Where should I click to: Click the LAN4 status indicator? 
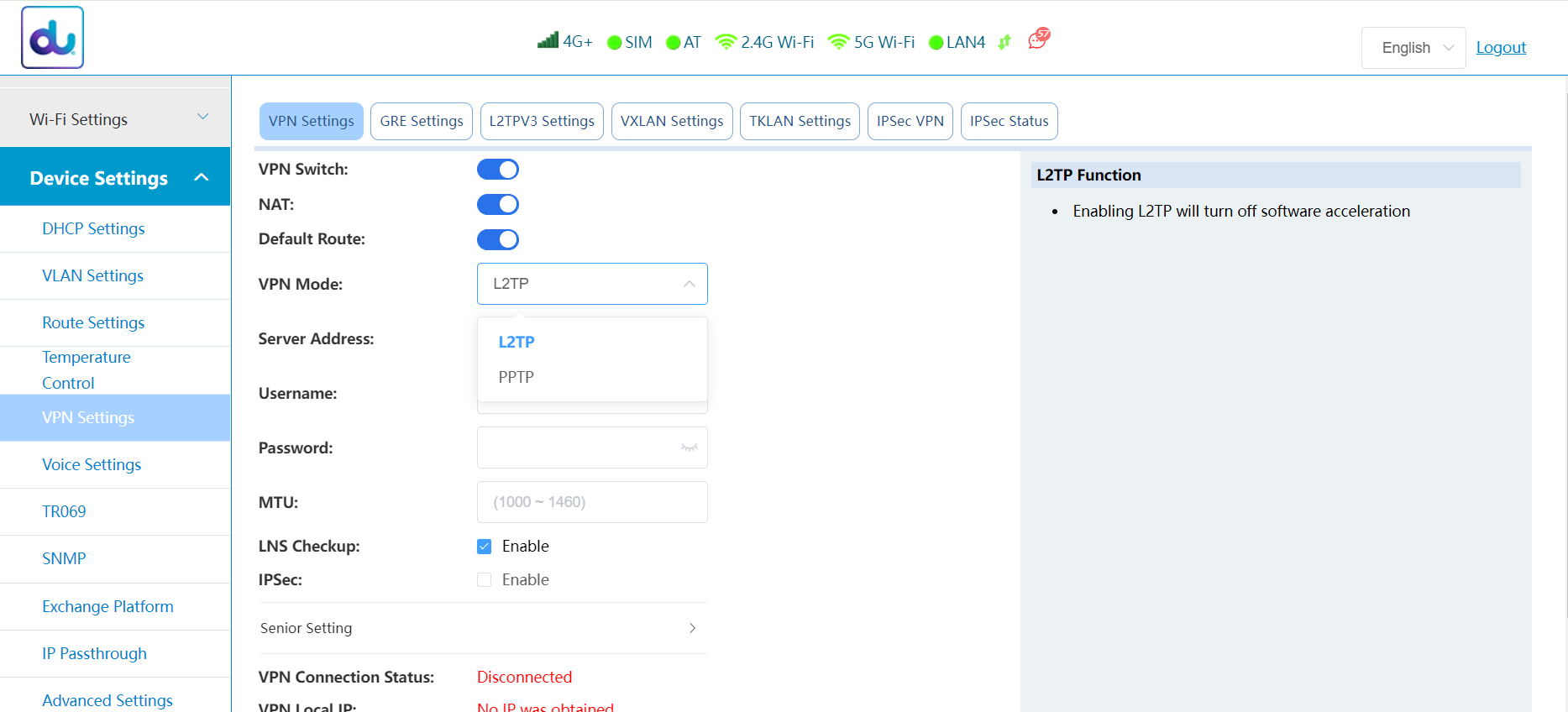[x=957, y=43]
